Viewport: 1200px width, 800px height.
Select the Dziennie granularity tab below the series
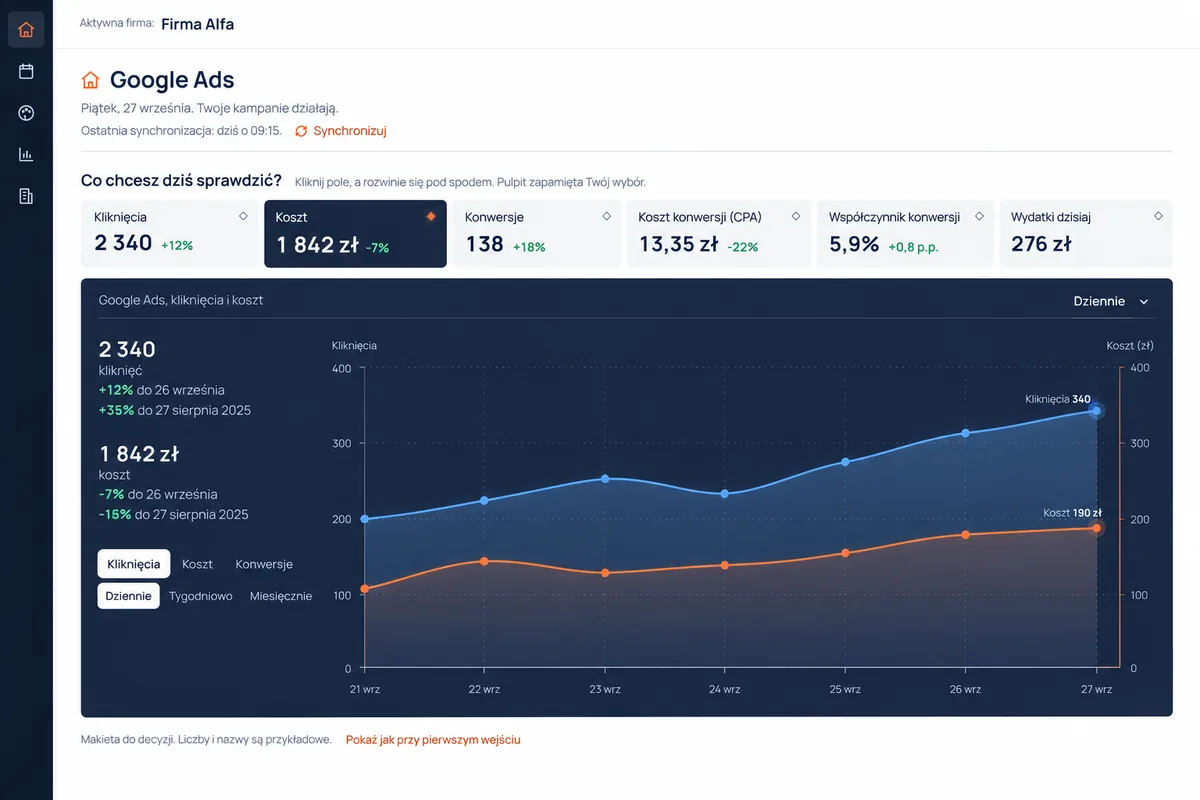click(128, 596)
